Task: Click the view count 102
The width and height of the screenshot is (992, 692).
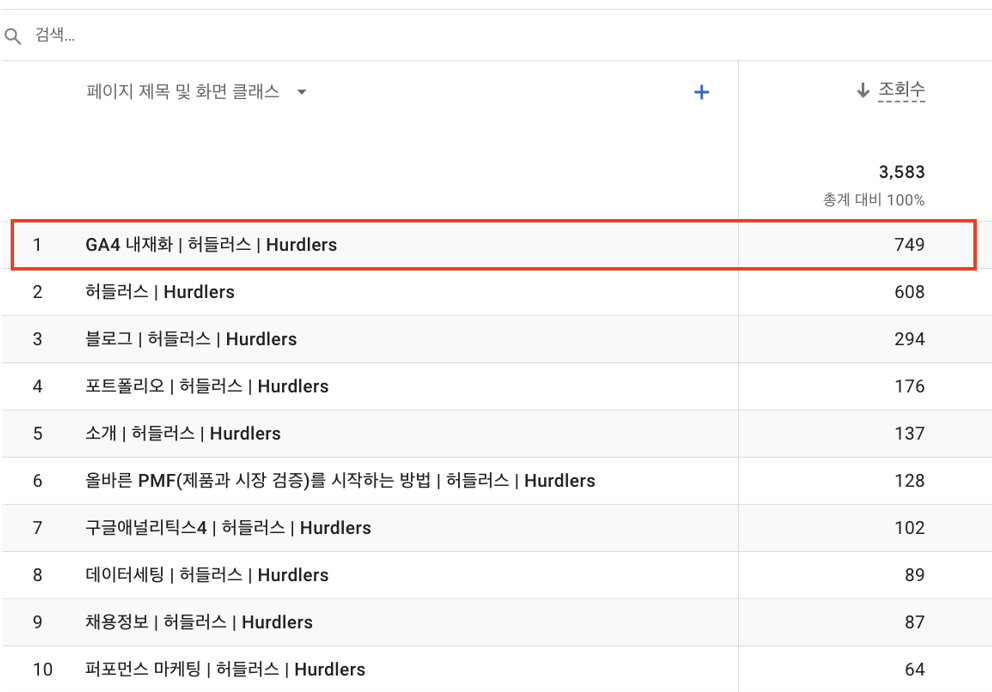Action: pos(909,528)
